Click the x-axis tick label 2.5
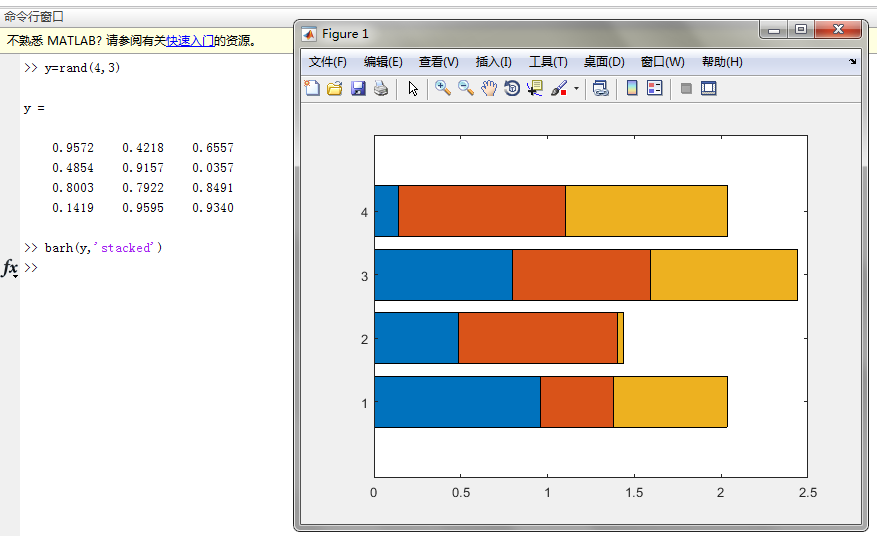 coord(808,492)
